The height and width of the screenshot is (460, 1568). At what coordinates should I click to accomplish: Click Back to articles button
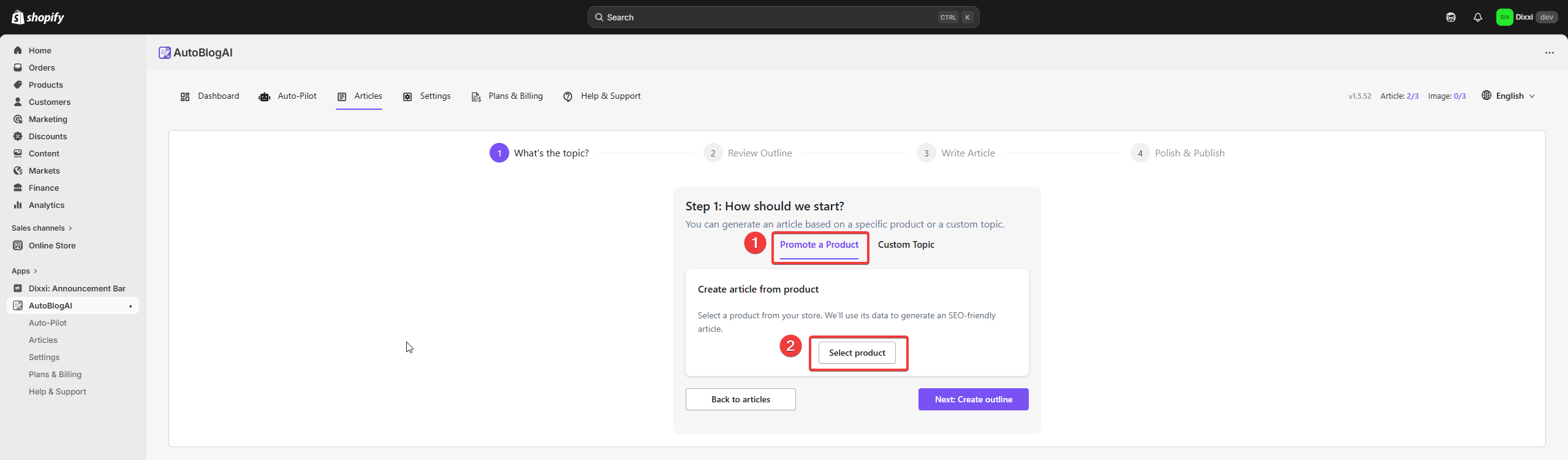(741, 399)
